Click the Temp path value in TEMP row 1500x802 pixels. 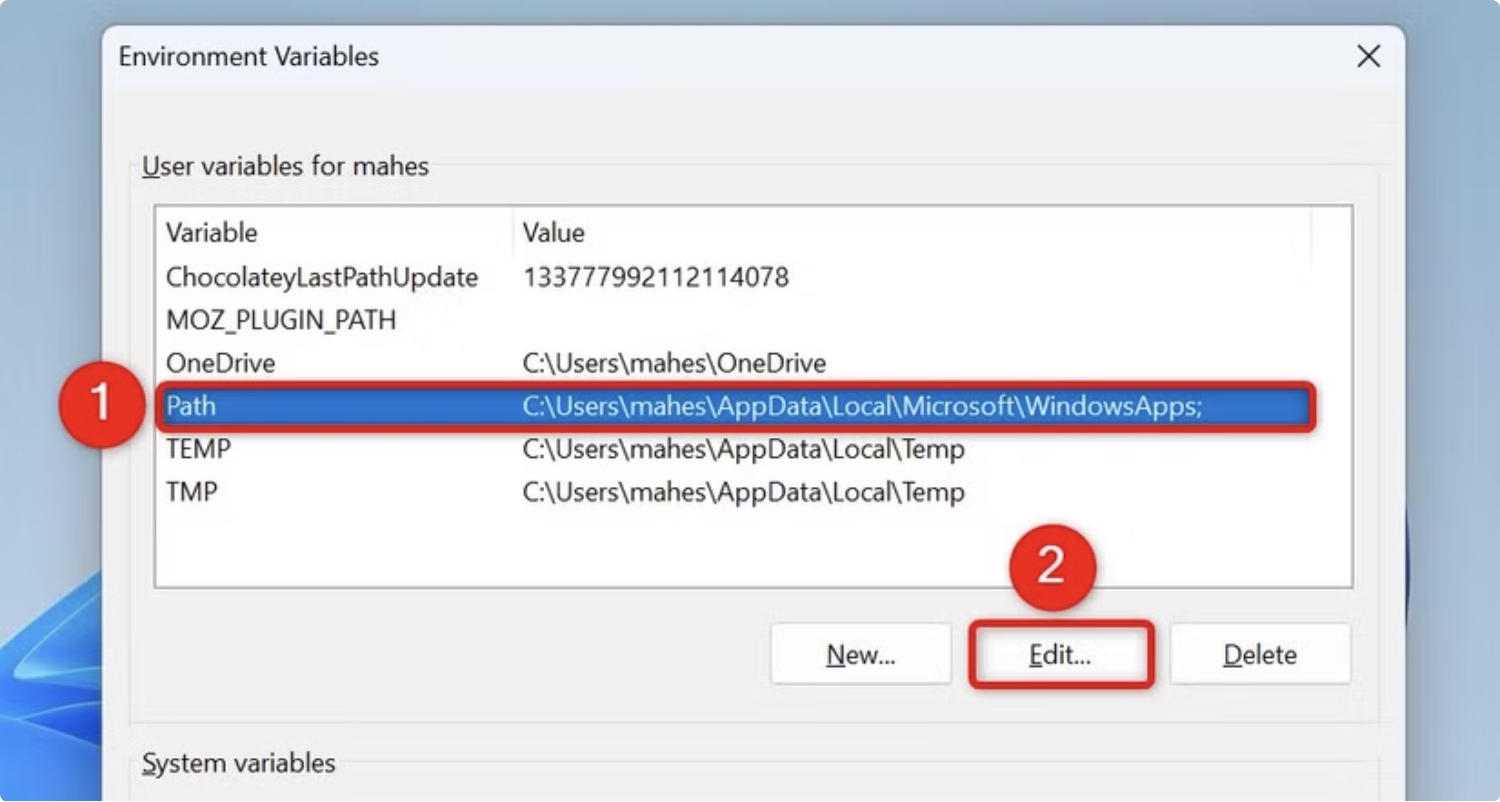pos(744,450)
